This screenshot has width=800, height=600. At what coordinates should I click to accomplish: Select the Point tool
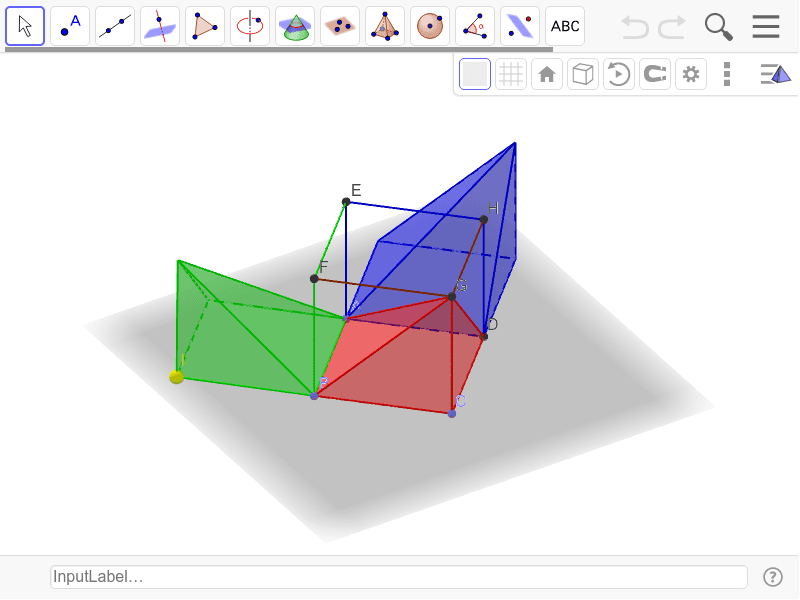70,26
